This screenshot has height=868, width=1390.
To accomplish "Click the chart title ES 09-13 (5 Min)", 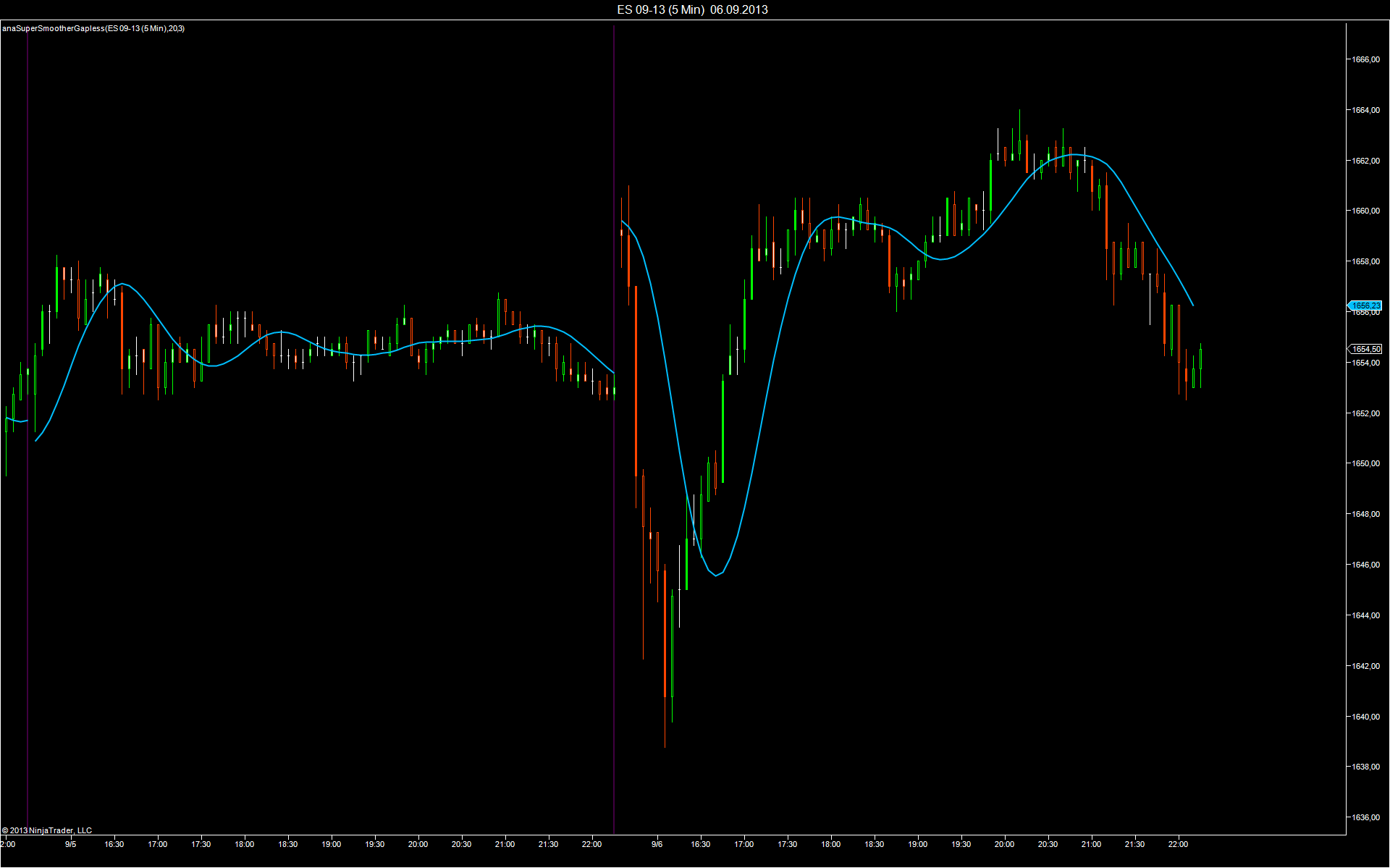I will coord(660,9).
